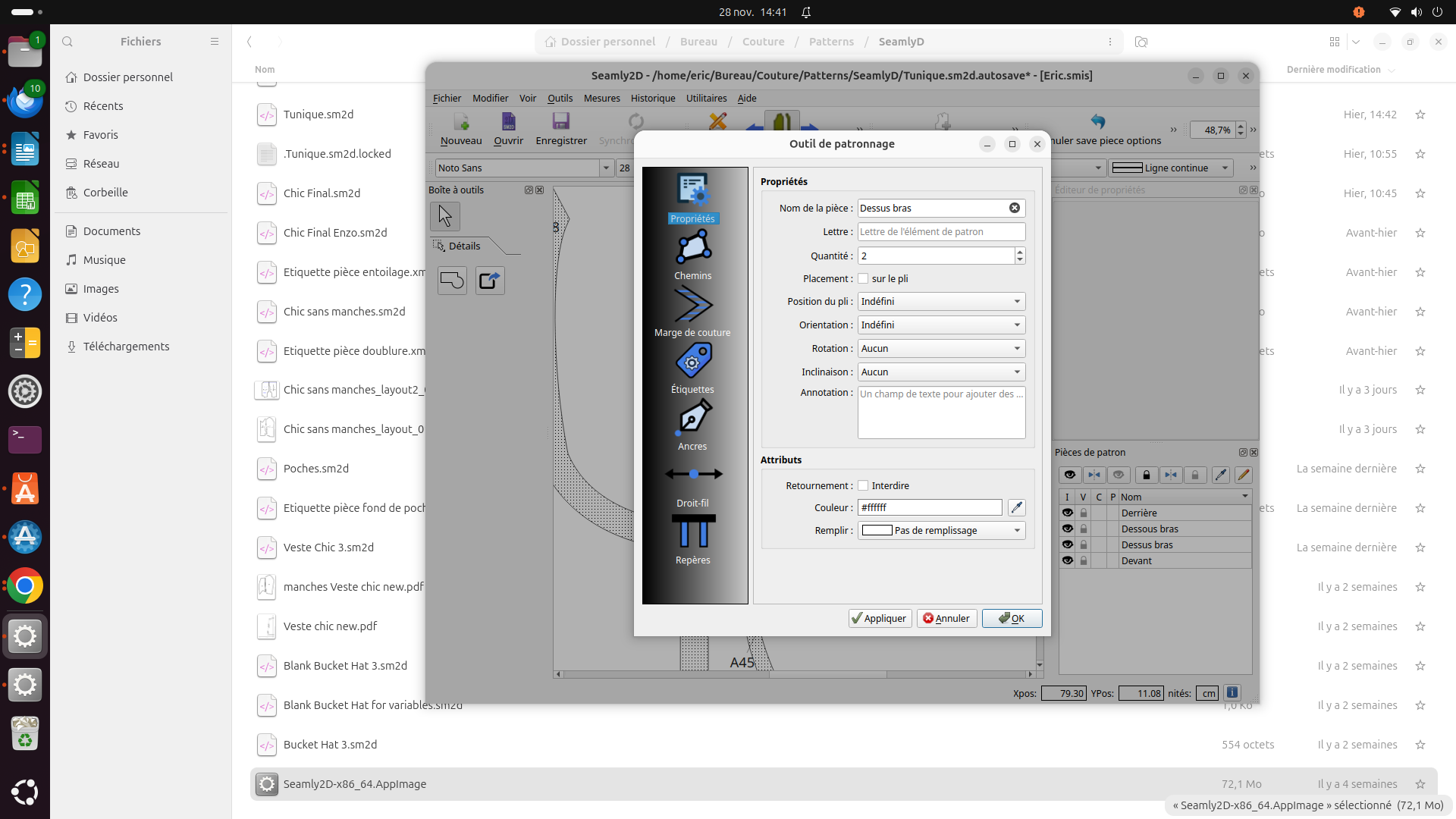Click the color picker eyedropper button

pos(1016,508)
